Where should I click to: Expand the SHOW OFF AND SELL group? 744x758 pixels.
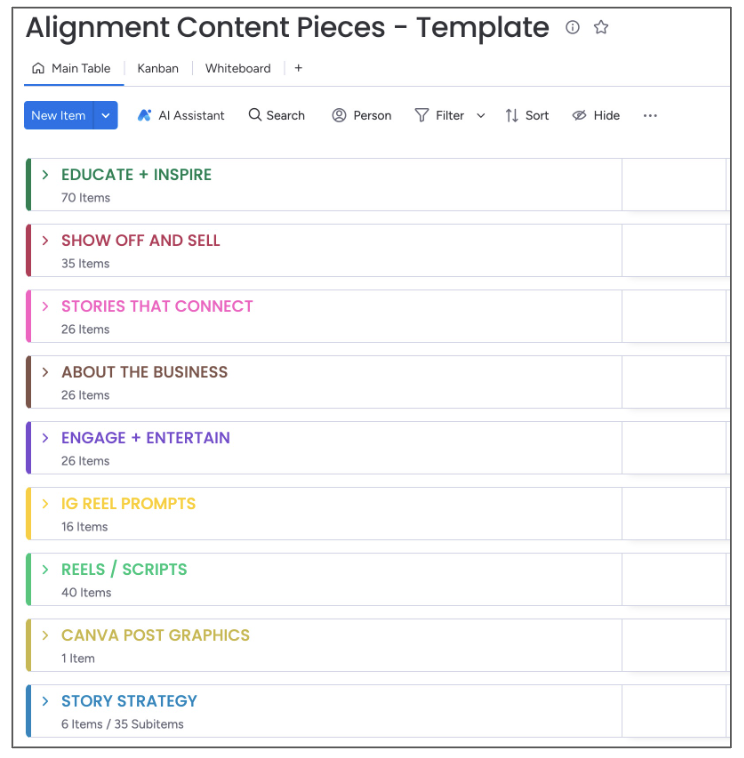tap(45, 240)
